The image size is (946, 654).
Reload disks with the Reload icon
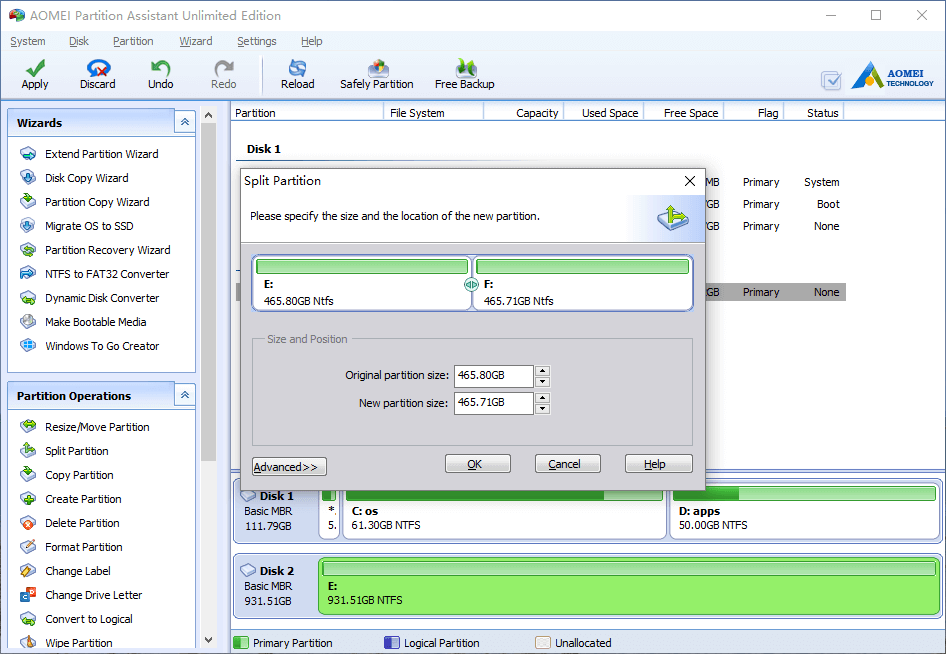point(297,68)
